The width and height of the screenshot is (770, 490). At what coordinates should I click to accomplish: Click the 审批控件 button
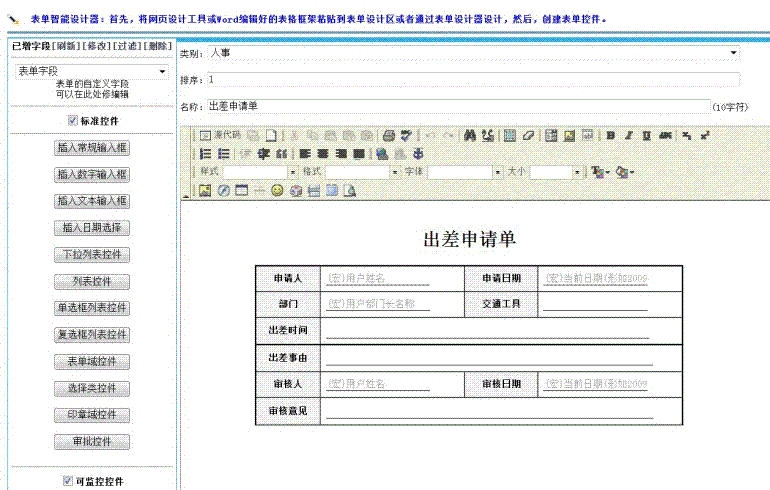(92, 441)
